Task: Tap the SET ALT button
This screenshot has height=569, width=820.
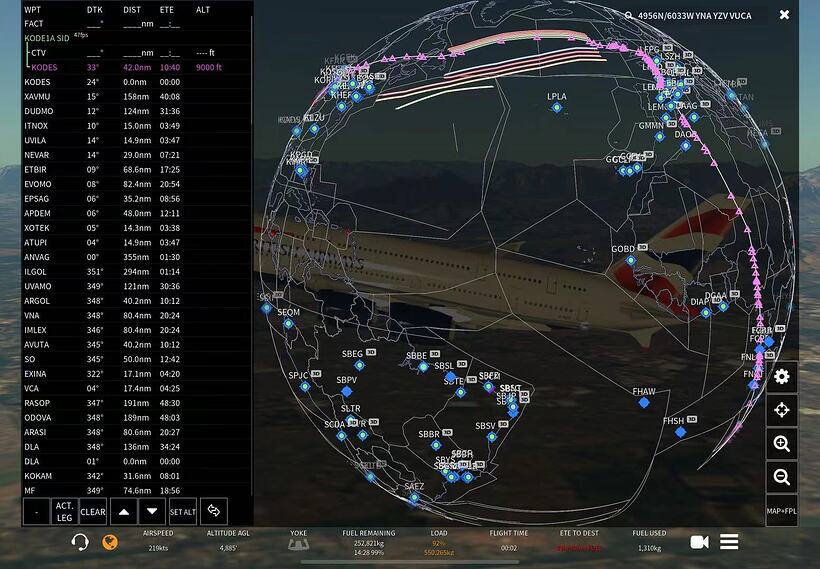Action: pos(183,511)
